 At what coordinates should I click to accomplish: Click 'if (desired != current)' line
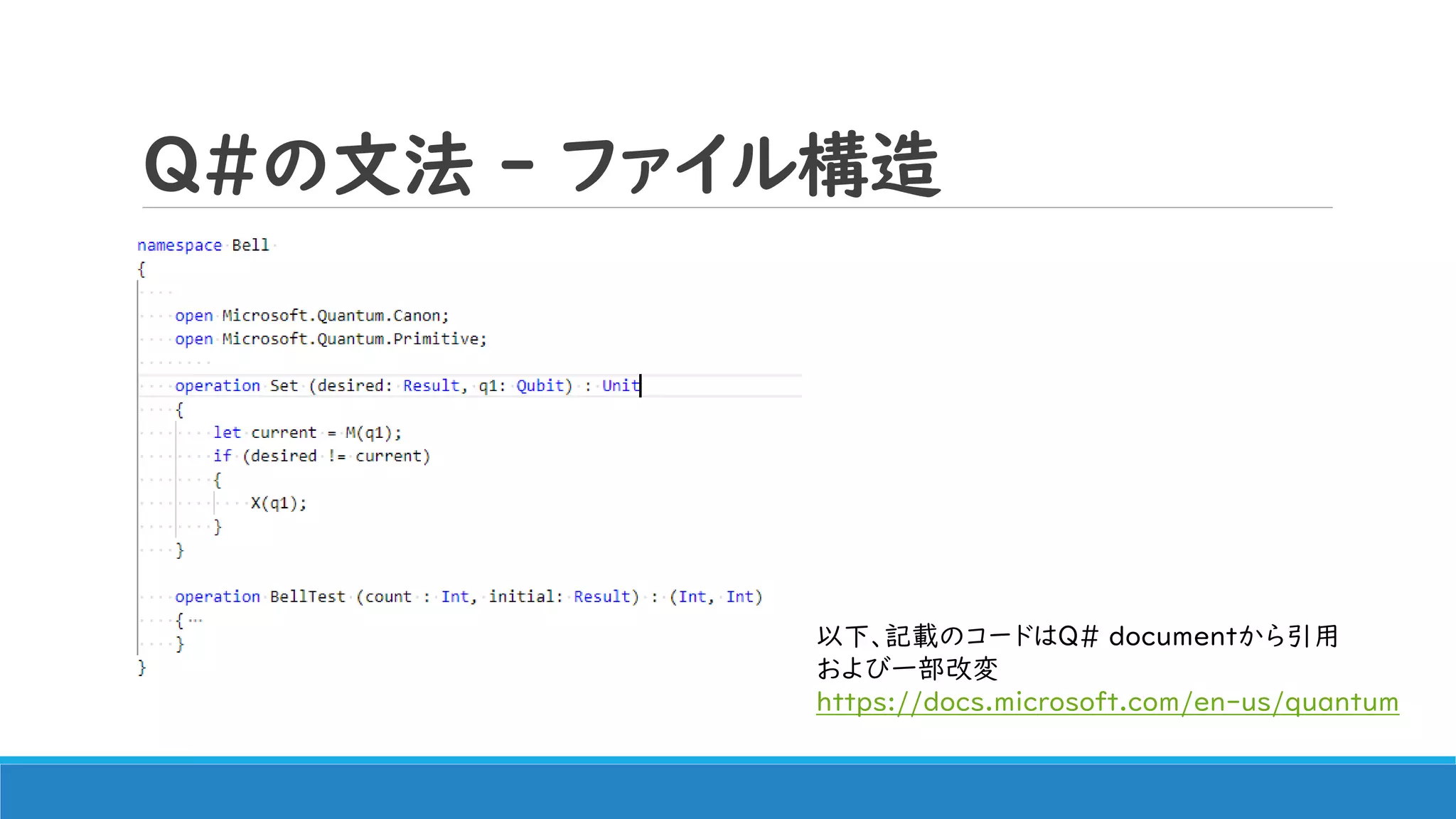[x=321, y=456]
